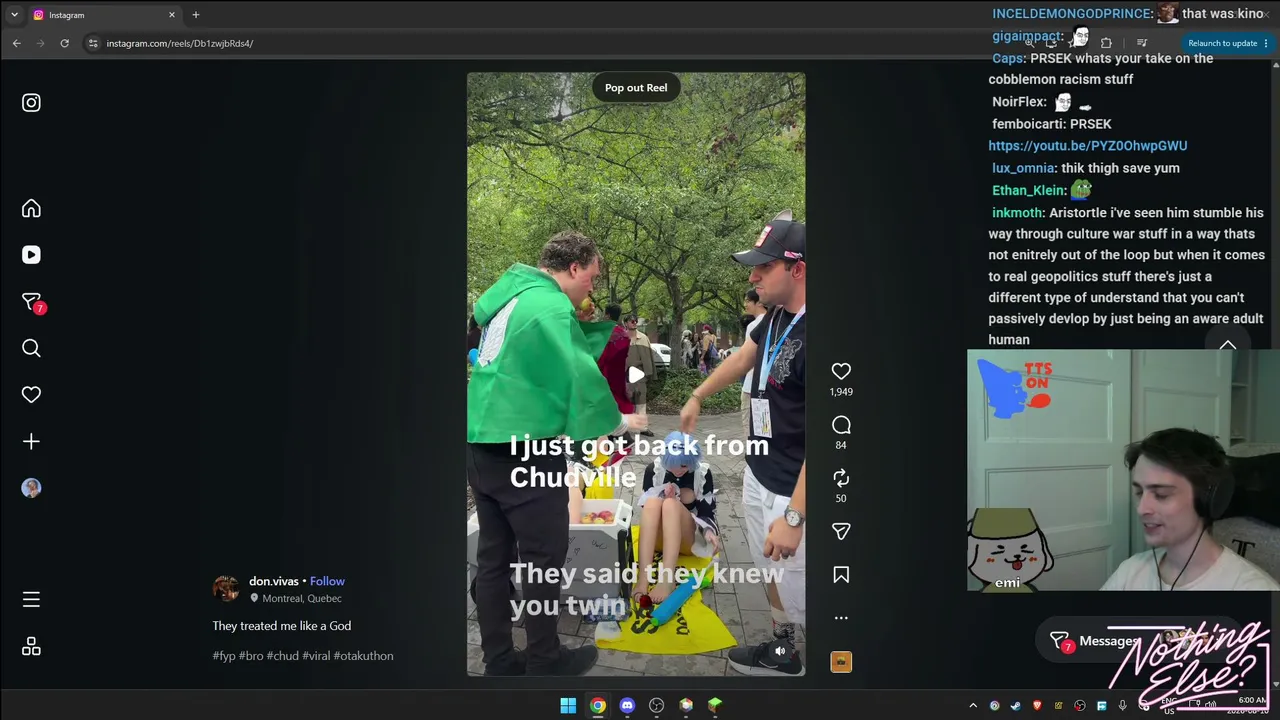Click the address bar URL
This screenshot has height=720, width=1280.
pos(180,43)
